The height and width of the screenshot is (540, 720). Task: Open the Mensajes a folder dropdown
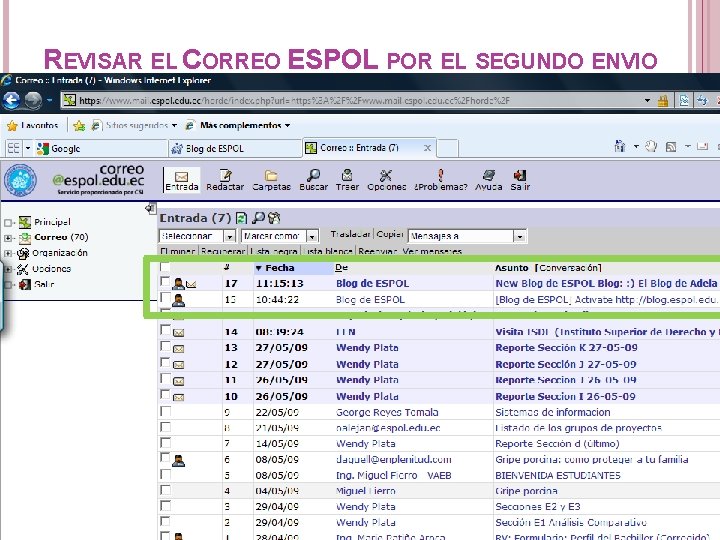467,236
